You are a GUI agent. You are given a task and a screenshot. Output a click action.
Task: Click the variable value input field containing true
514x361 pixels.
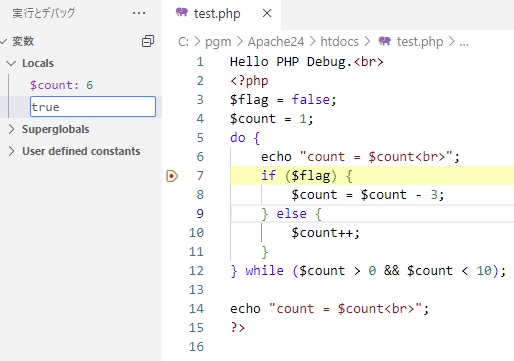coord(93,107)
